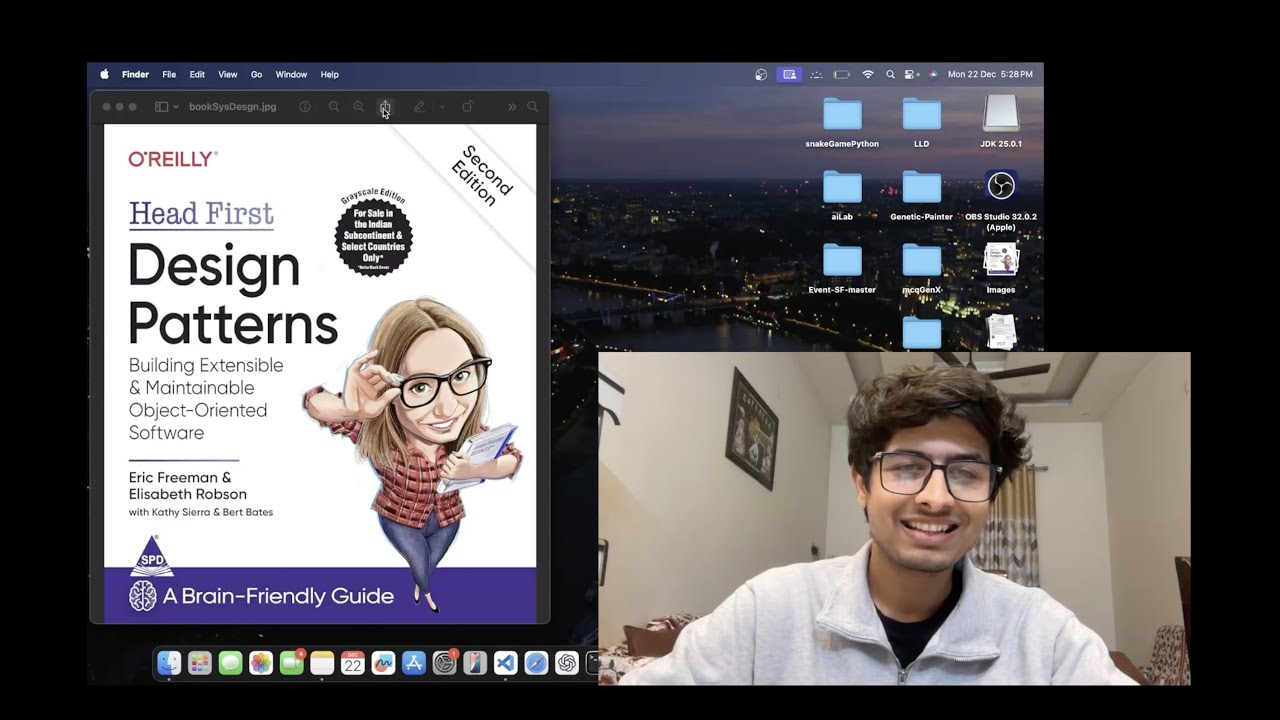Select the LLD folder on desktop
The width and height of the screenshot is (1280, 720).
pos(921,122)
